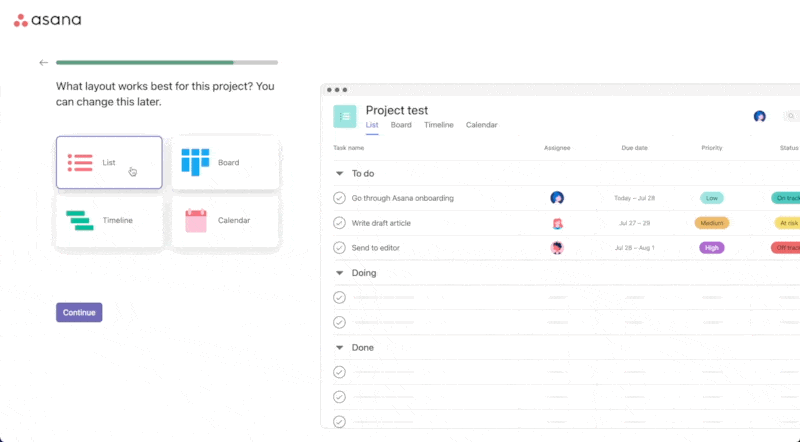The image size is (800, 442).
Task: Click the blue Board icon
Action: click(195, 162)
